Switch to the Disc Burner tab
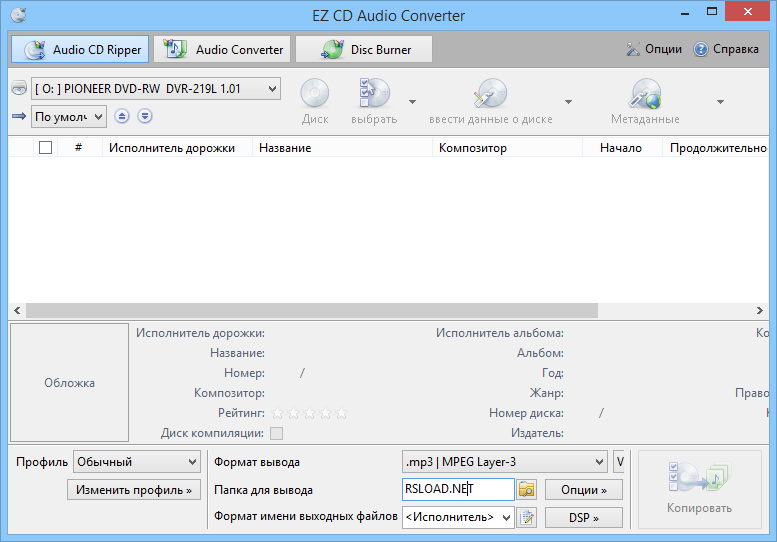 coord(364,49)
